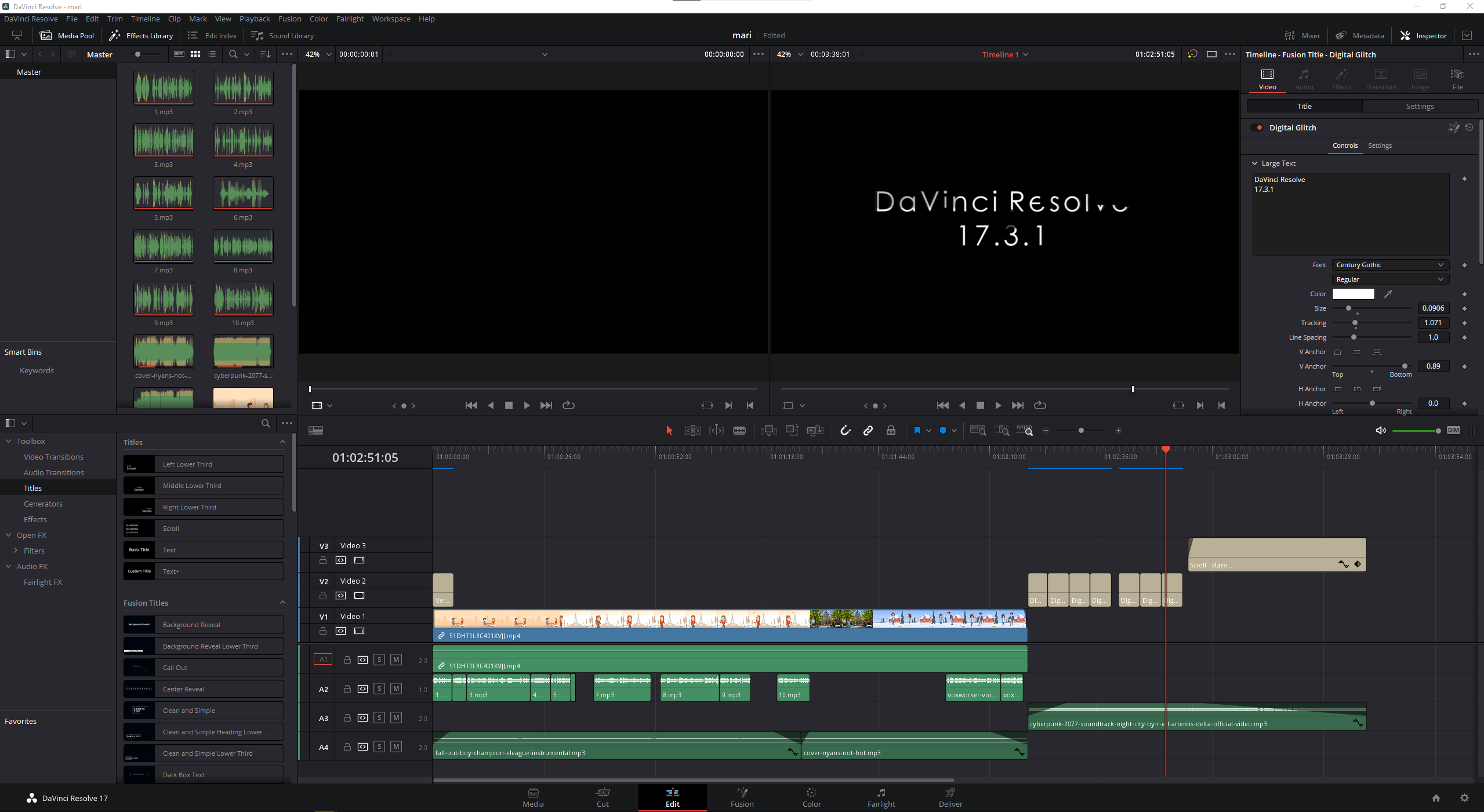Image resolution: width=1484 pixels, height=812 pixels.
Task: Select the Settings tab beside Title
Action: [1419, 106]
